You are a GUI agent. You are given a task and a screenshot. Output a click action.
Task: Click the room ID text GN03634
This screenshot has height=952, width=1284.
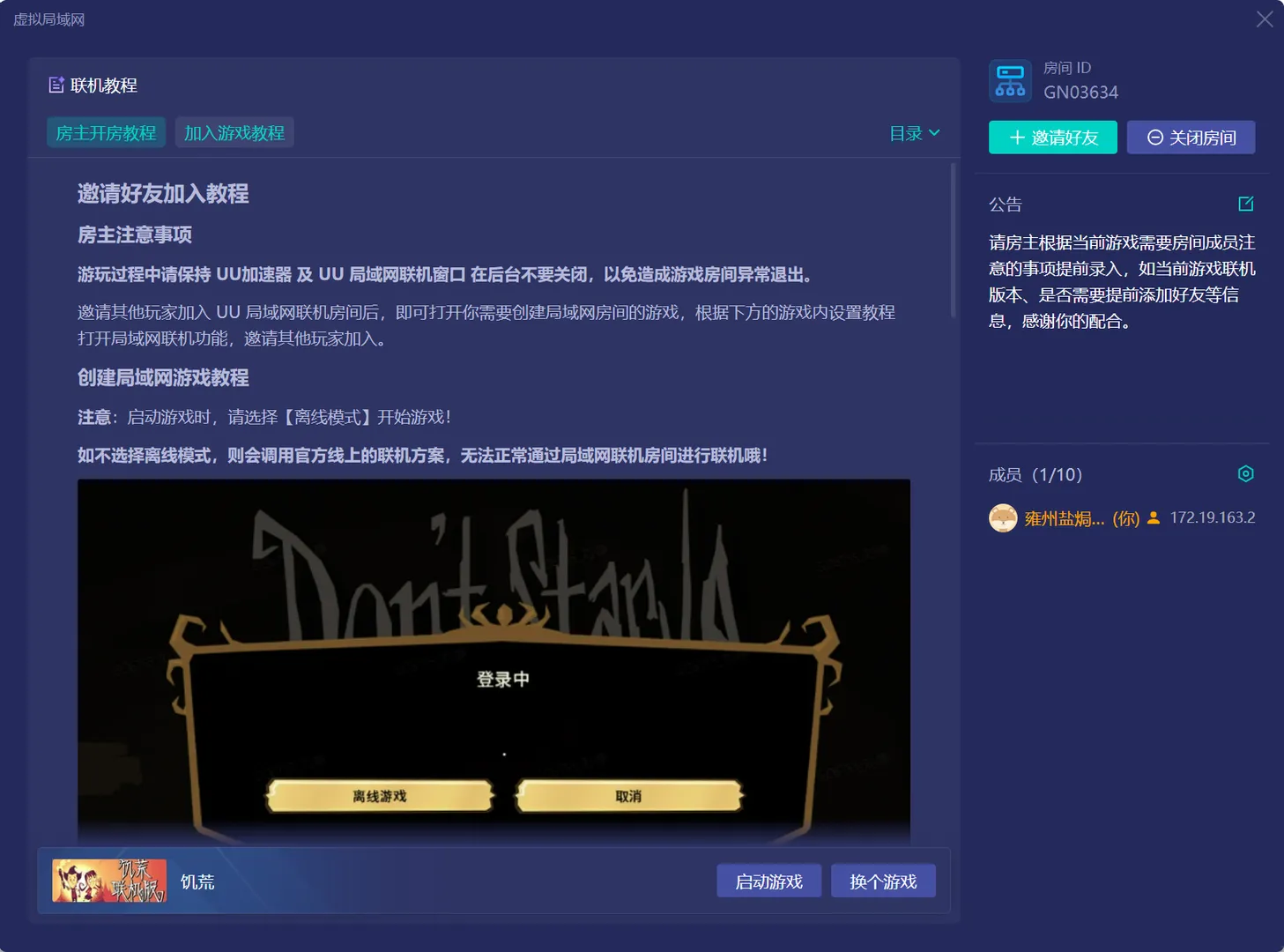click(x=1080, y=93)
